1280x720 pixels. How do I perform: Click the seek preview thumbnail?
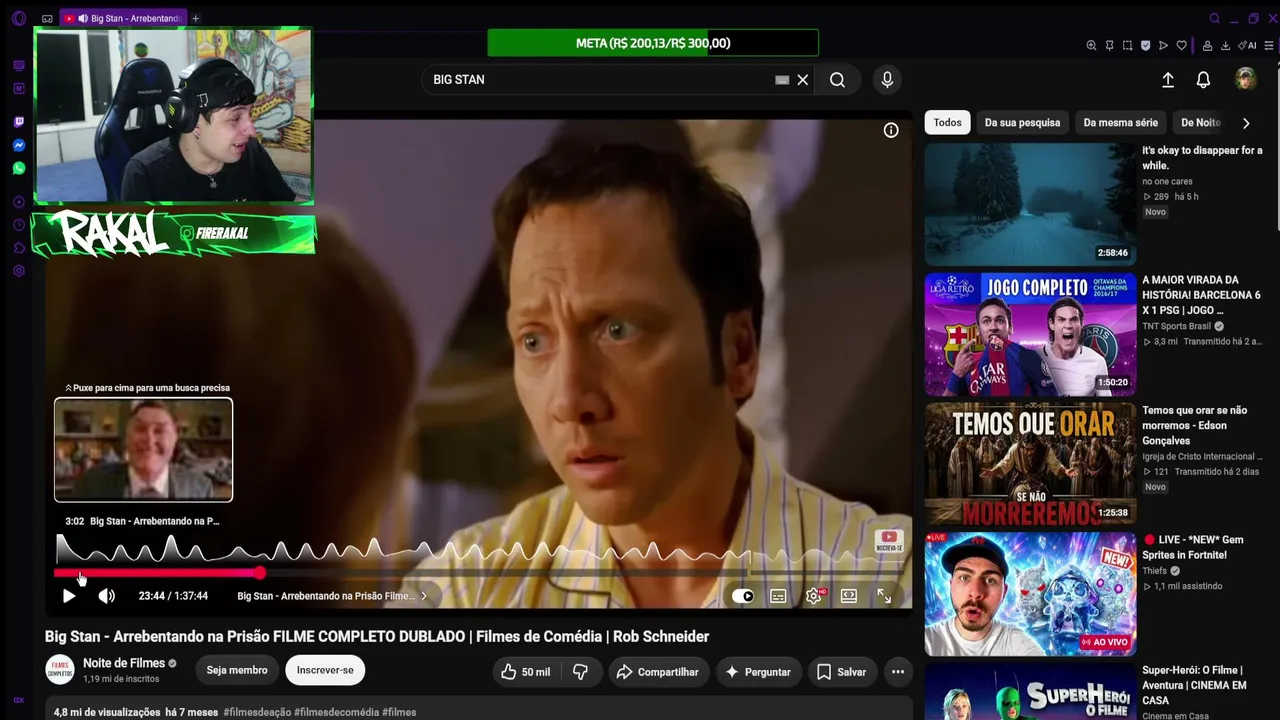click(x=143, y=450)
